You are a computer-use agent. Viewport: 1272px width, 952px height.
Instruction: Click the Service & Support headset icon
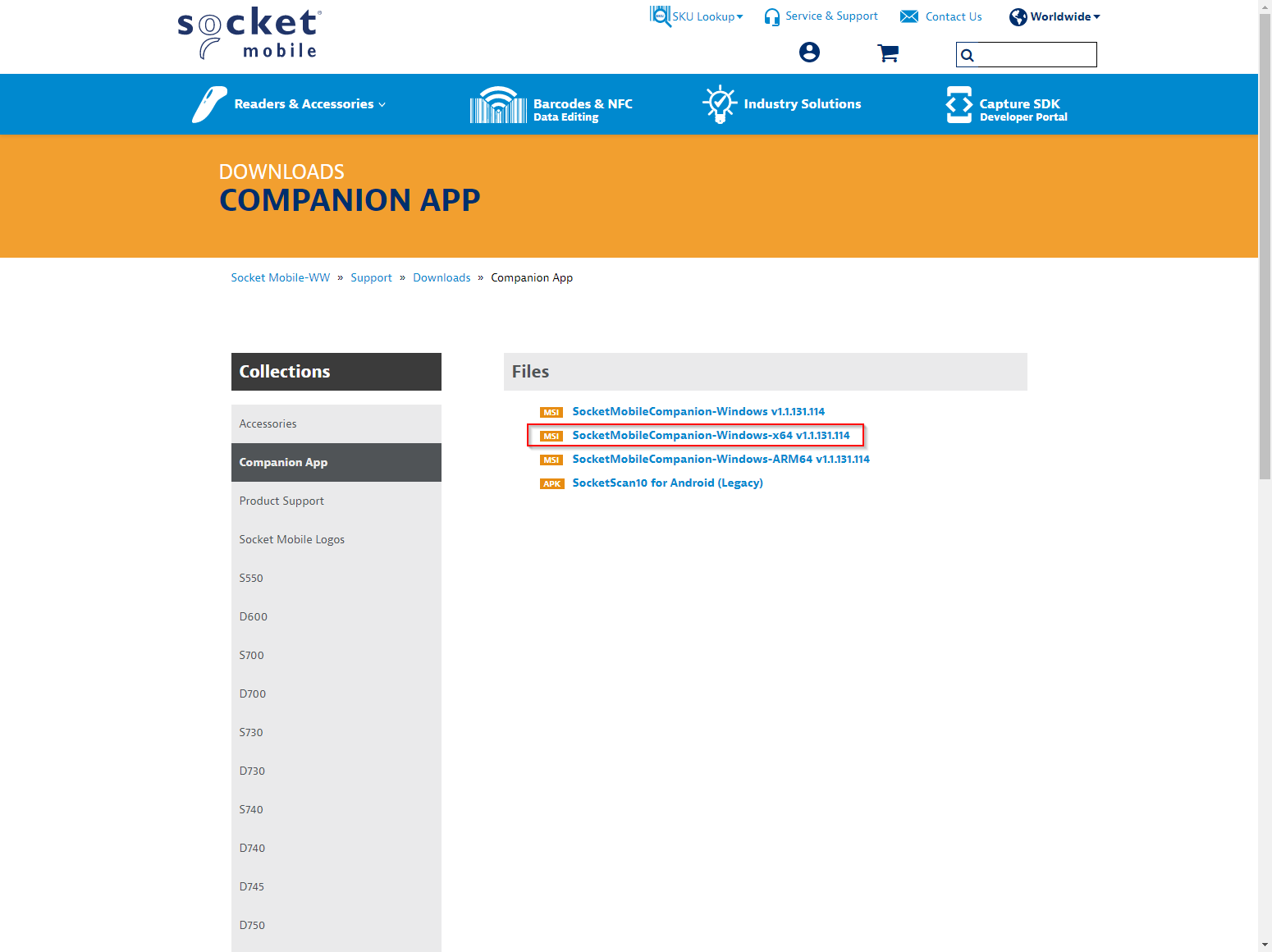point(771,17)
